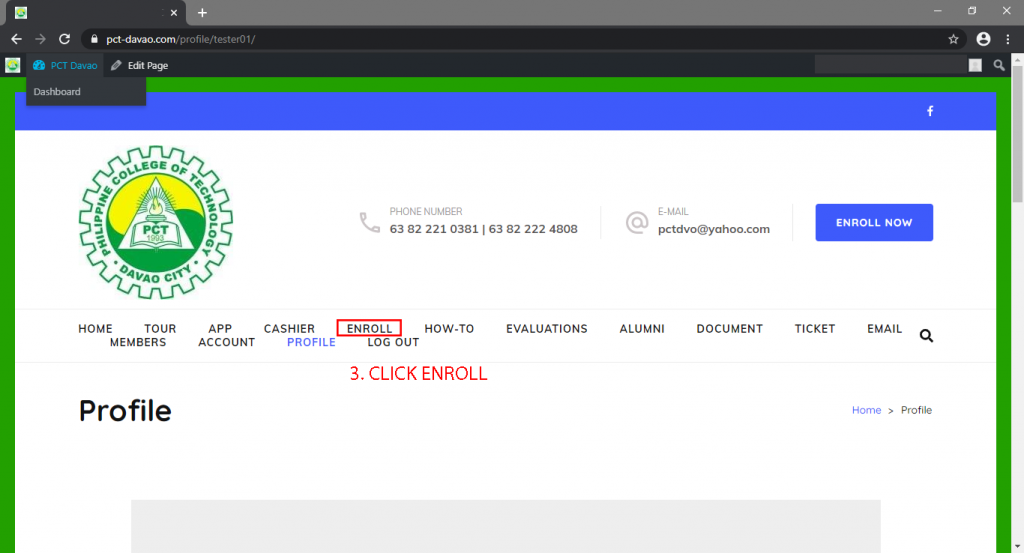
Task: Open the HOW-TO menu item
Action: pyautogui.click(x=449, y=329)
